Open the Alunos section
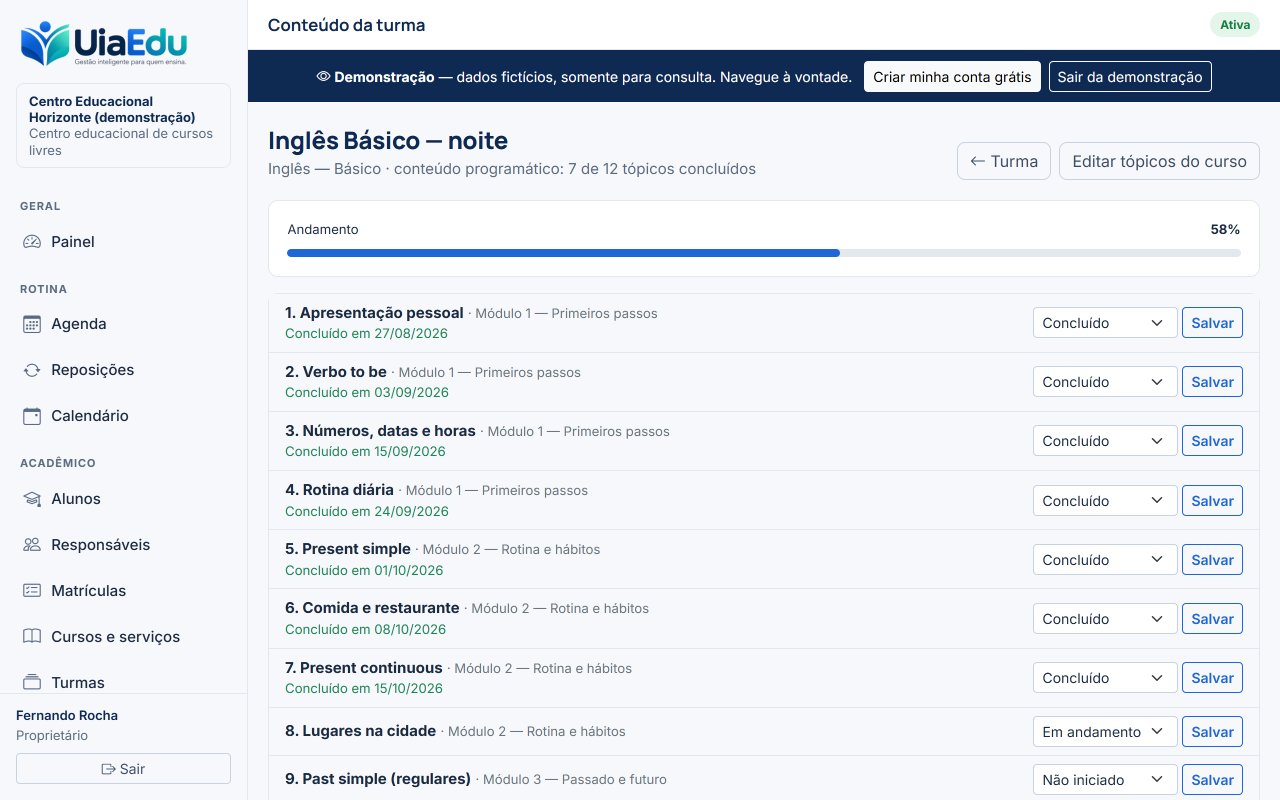This screenshot has width=1280, height=800. pyautogui.click(x=124, y=499)
